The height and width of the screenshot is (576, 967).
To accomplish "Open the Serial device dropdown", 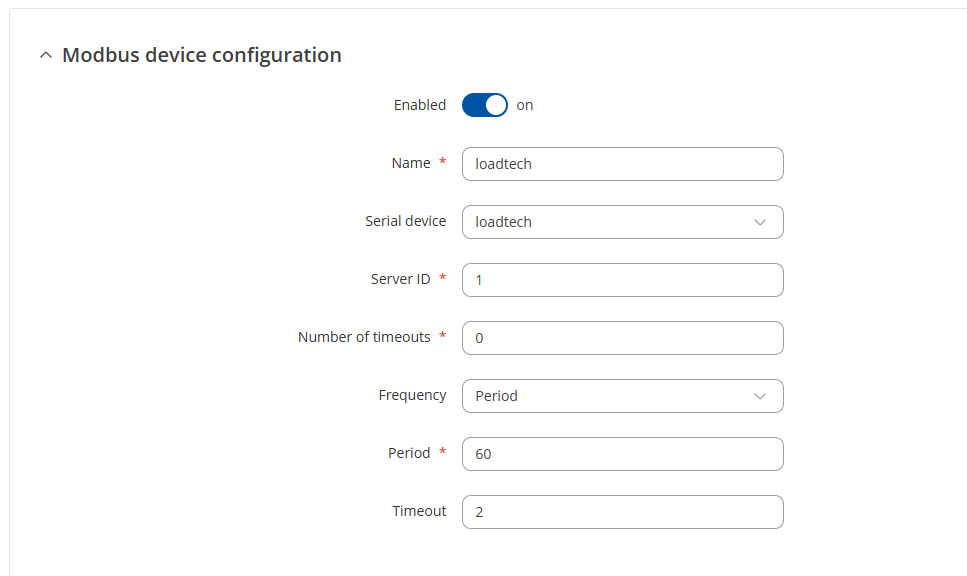I will click(x=623, y=222).
